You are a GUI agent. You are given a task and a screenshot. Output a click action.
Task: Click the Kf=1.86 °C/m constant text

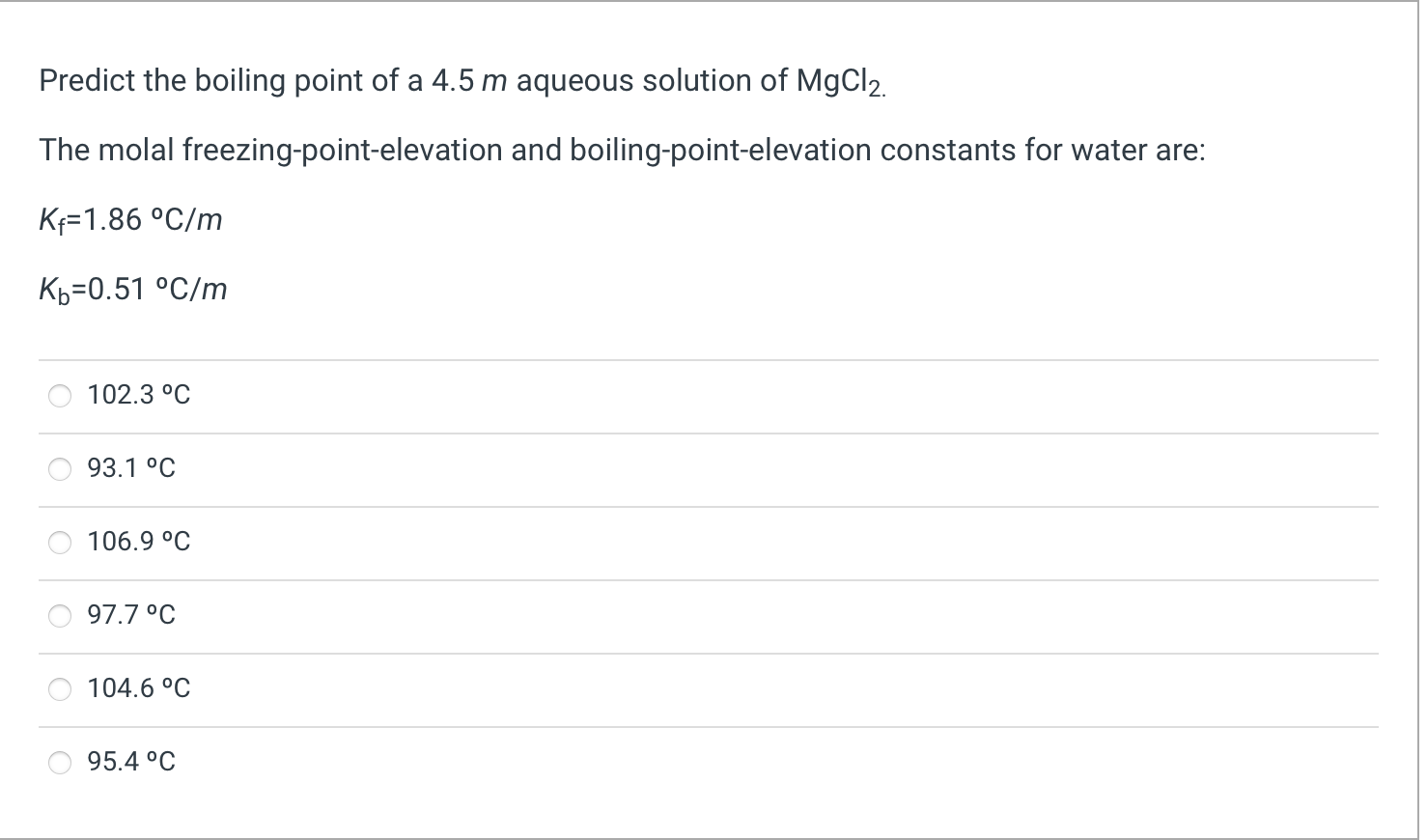pos(130,220)
